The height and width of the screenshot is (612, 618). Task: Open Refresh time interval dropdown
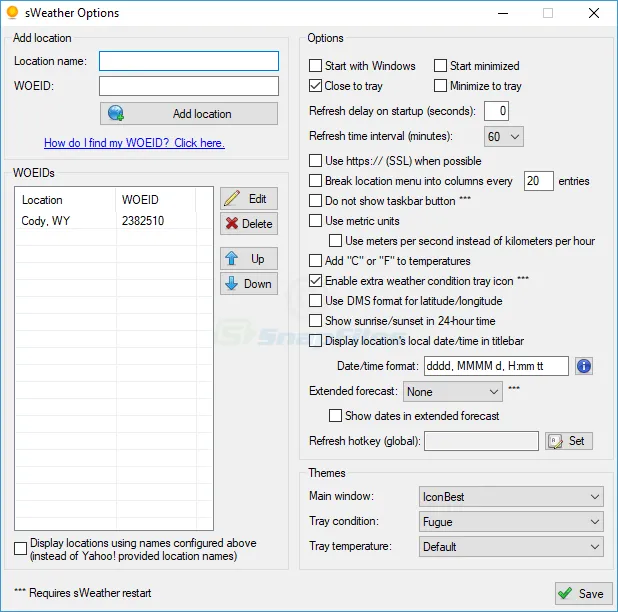tap(503, 137)
